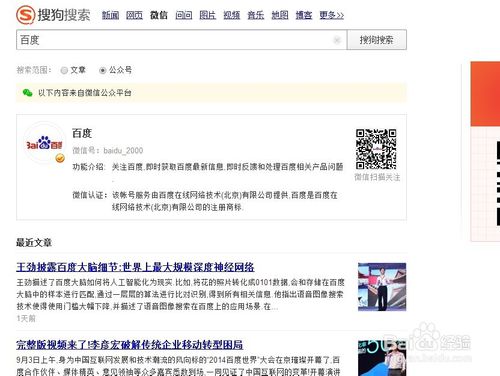Open the 音乐 tab
Image resolution: width=500 pixels, height=376 pixels.
tap(256, 15)
